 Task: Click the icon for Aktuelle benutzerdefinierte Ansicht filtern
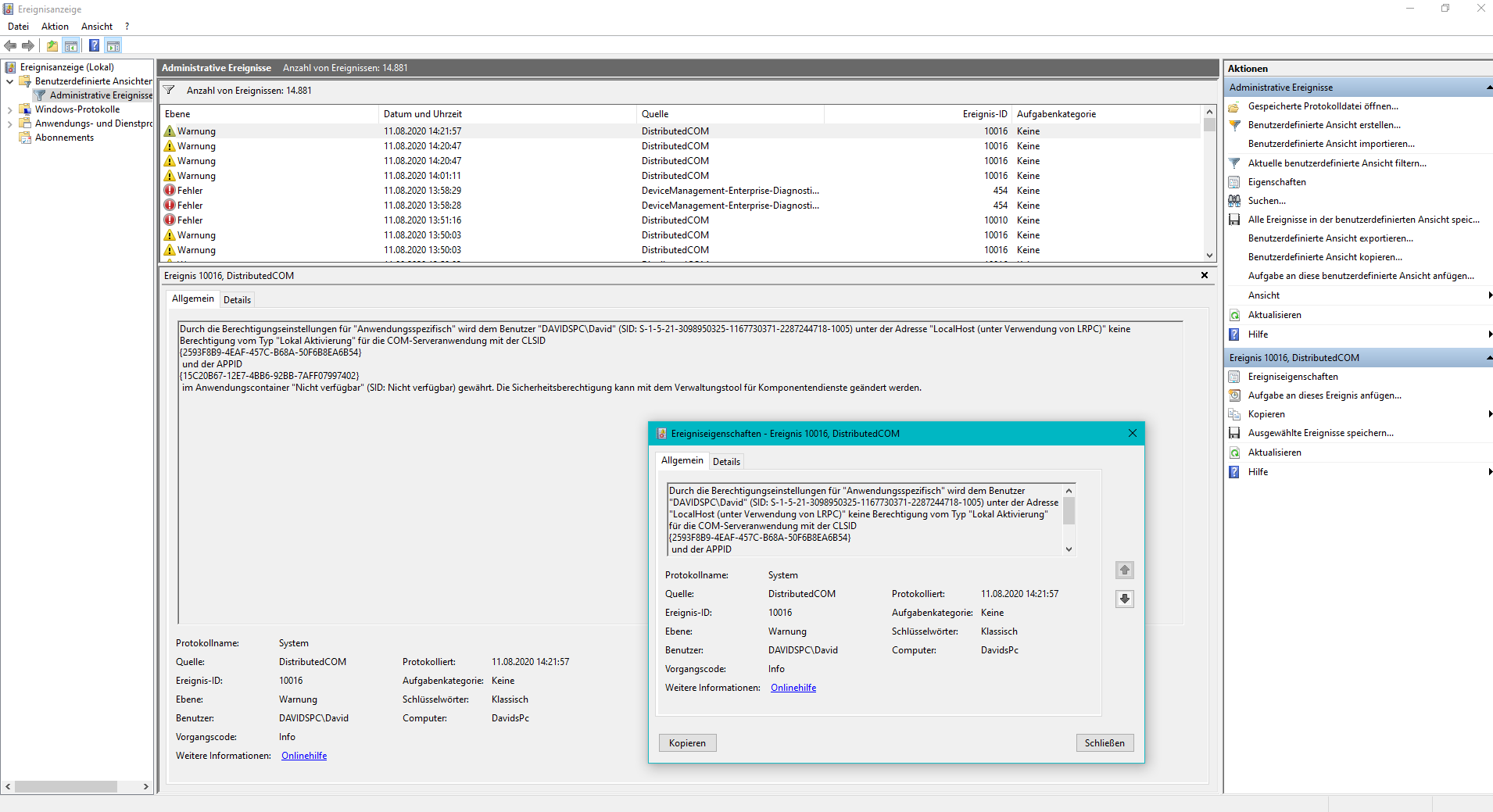pyautogui.click(x=1234, y=163)
